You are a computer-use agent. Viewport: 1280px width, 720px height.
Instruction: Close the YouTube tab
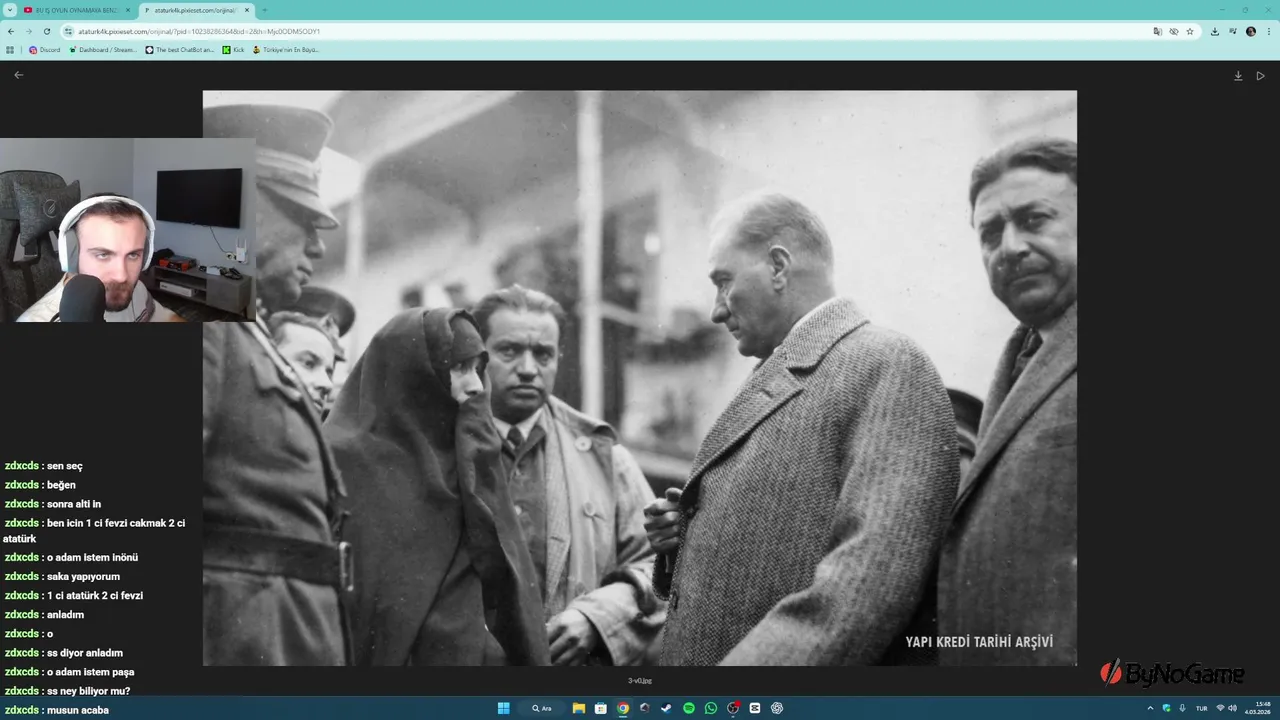pos(127,10)
